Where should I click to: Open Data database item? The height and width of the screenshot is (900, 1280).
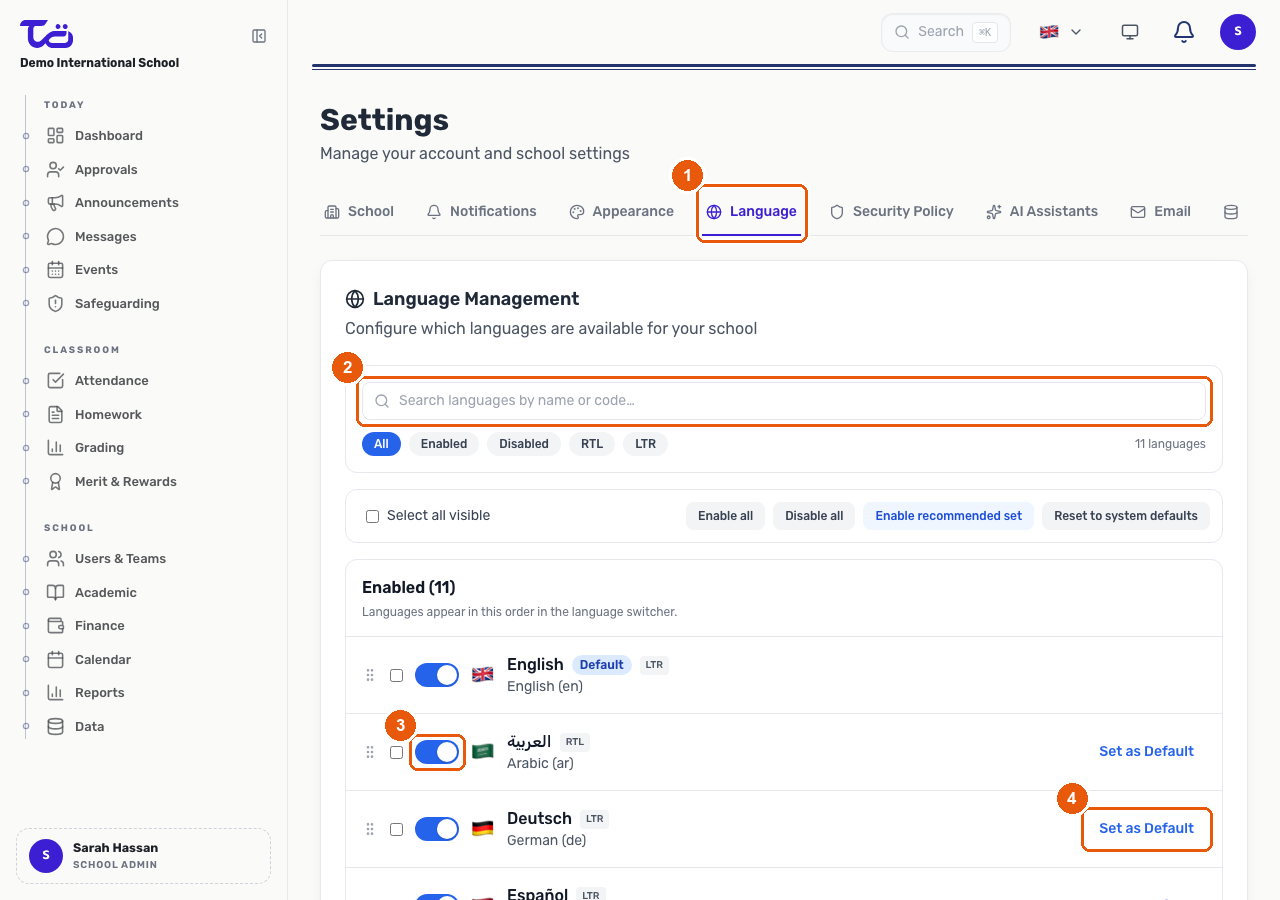(x=76, y=727)
